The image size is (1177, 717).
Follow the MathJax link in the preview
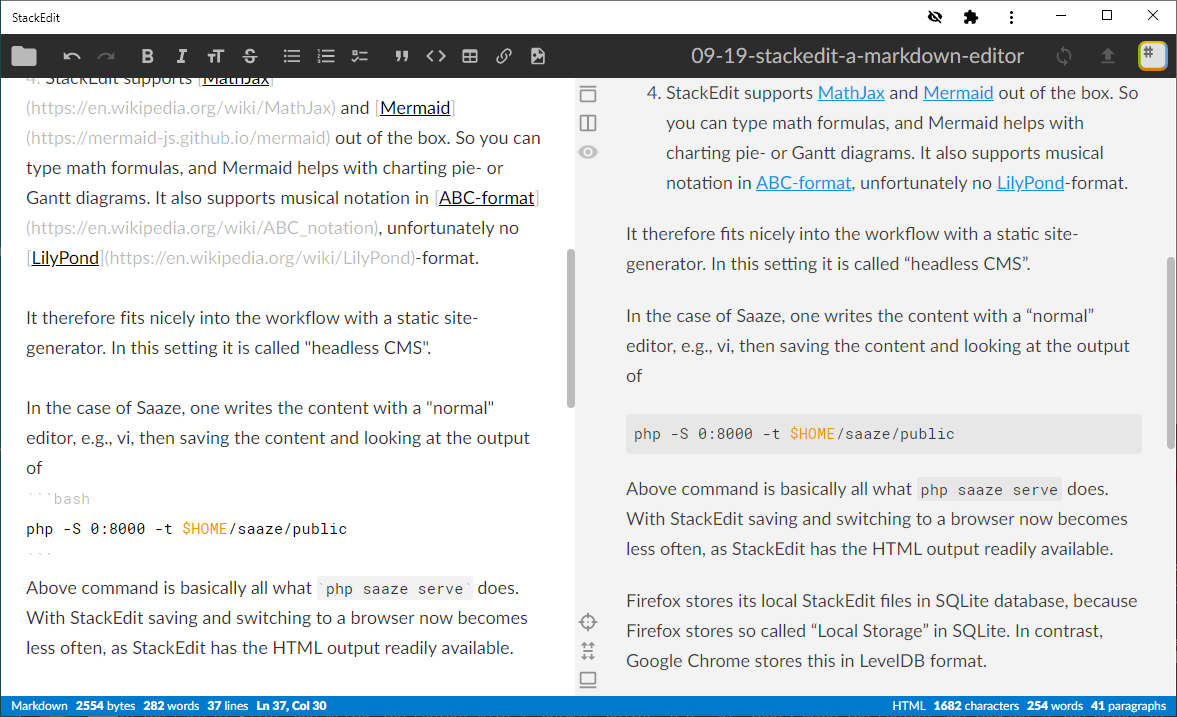850,93
